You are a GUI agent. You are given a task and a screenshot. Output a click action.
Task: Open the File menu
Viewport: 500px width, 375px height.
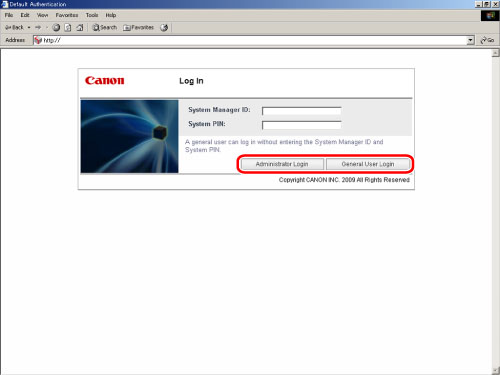9,15
